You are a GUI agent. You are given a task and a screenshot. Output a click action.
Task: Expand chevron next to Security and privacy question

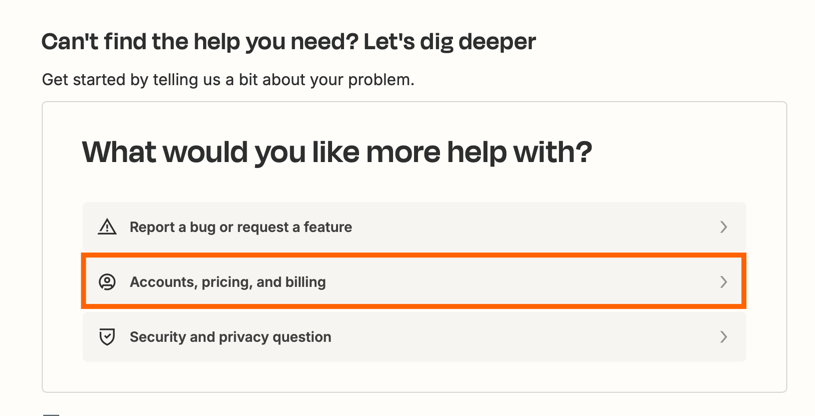724,337
